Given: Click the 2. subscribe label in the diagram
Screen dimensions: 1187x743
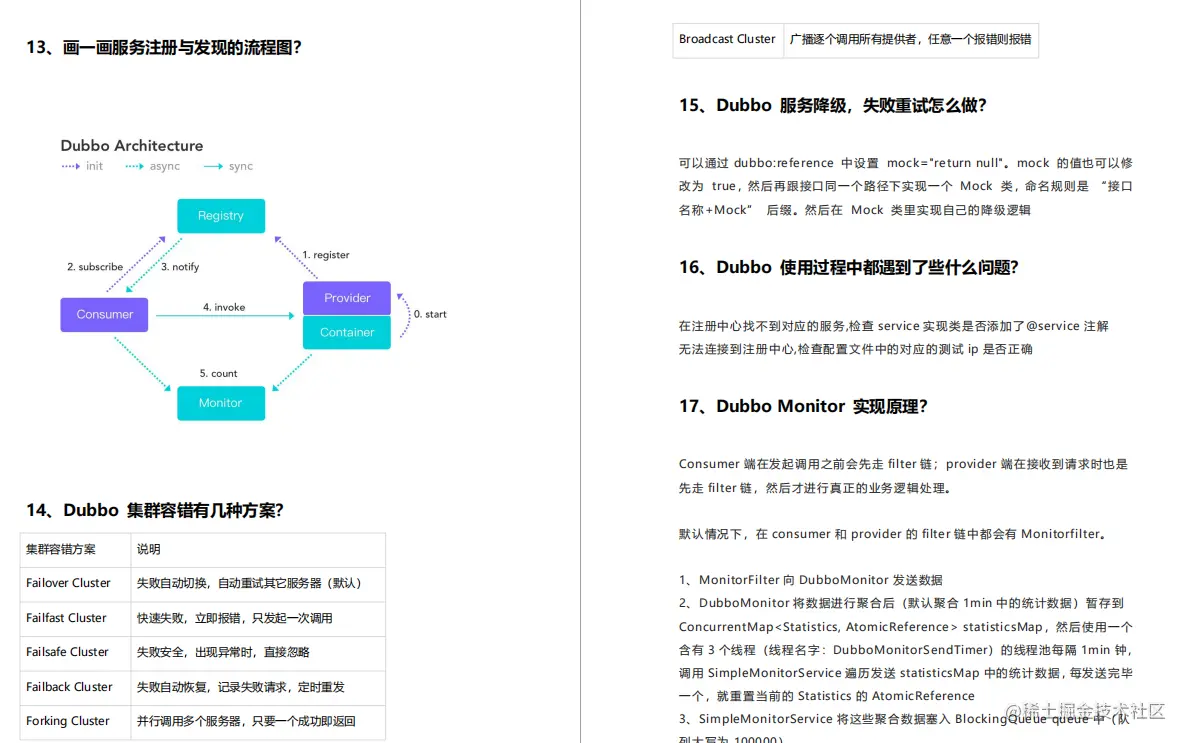Looking at the screenshot, I should tap(95, 267).
